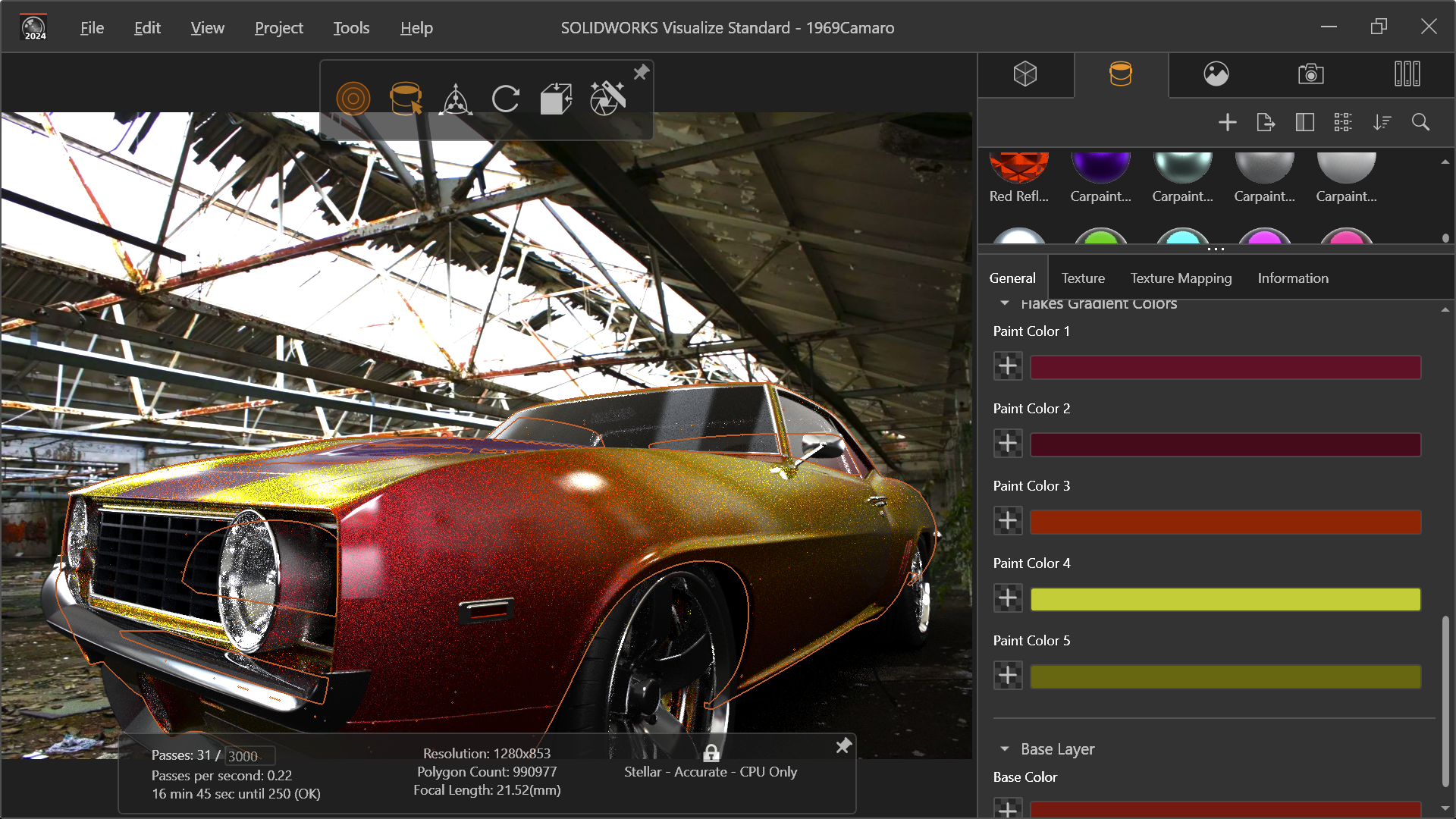
Task: Click the plus button beside Paint Color 1
Action: [1008, 366]
